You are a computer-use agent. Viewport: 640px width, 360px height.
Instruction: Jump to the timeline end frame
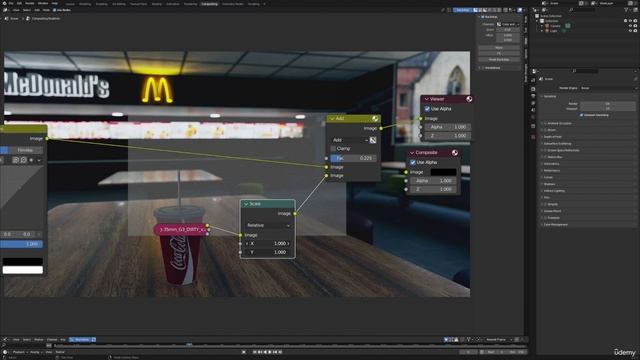(x=280, y=352)
